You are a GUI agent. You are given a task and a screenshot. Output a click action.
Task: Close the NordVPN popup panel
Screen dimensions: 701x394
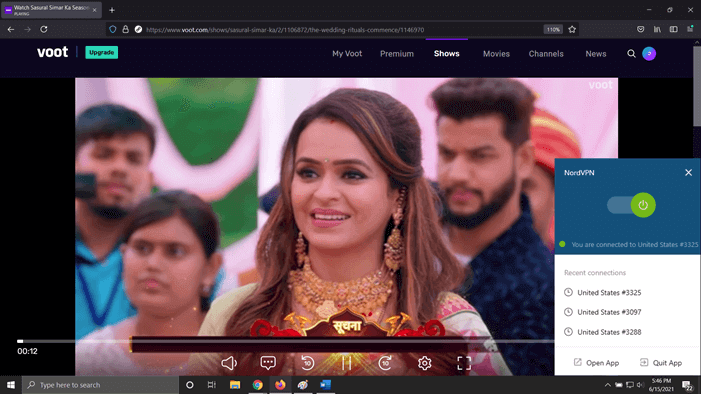688,173
